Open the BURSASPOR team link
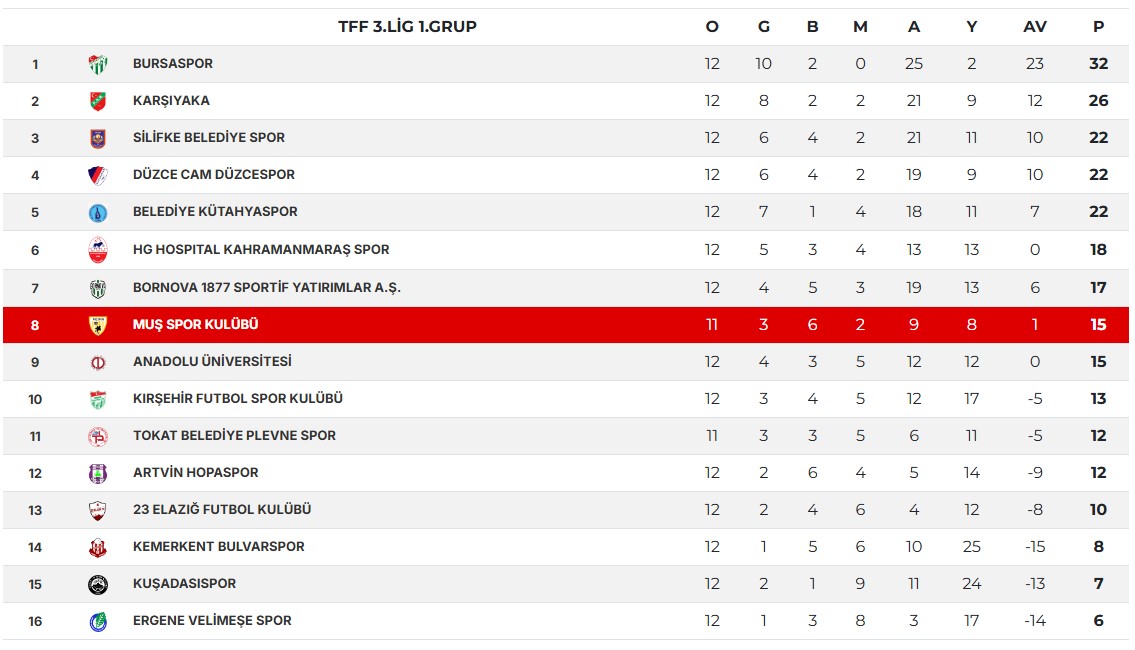The height and width of the screenshot is (650, 1135). 173,64
